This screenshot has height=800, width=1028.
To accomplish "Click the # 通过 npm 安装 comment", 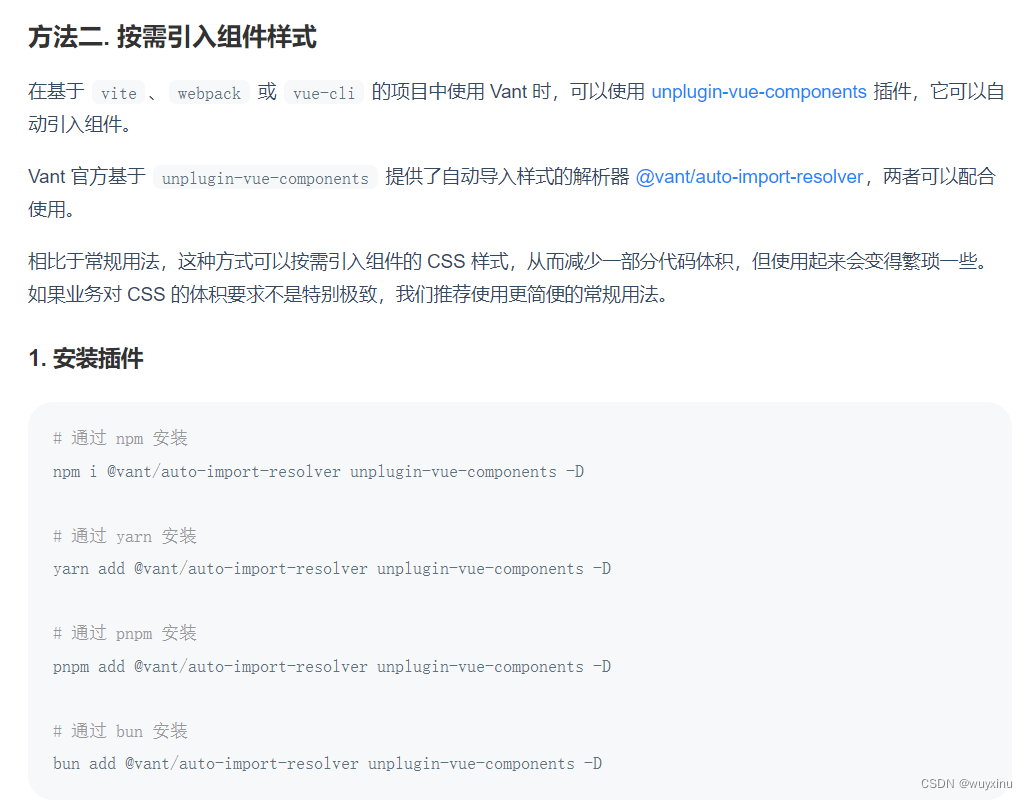I will point(121,438).
